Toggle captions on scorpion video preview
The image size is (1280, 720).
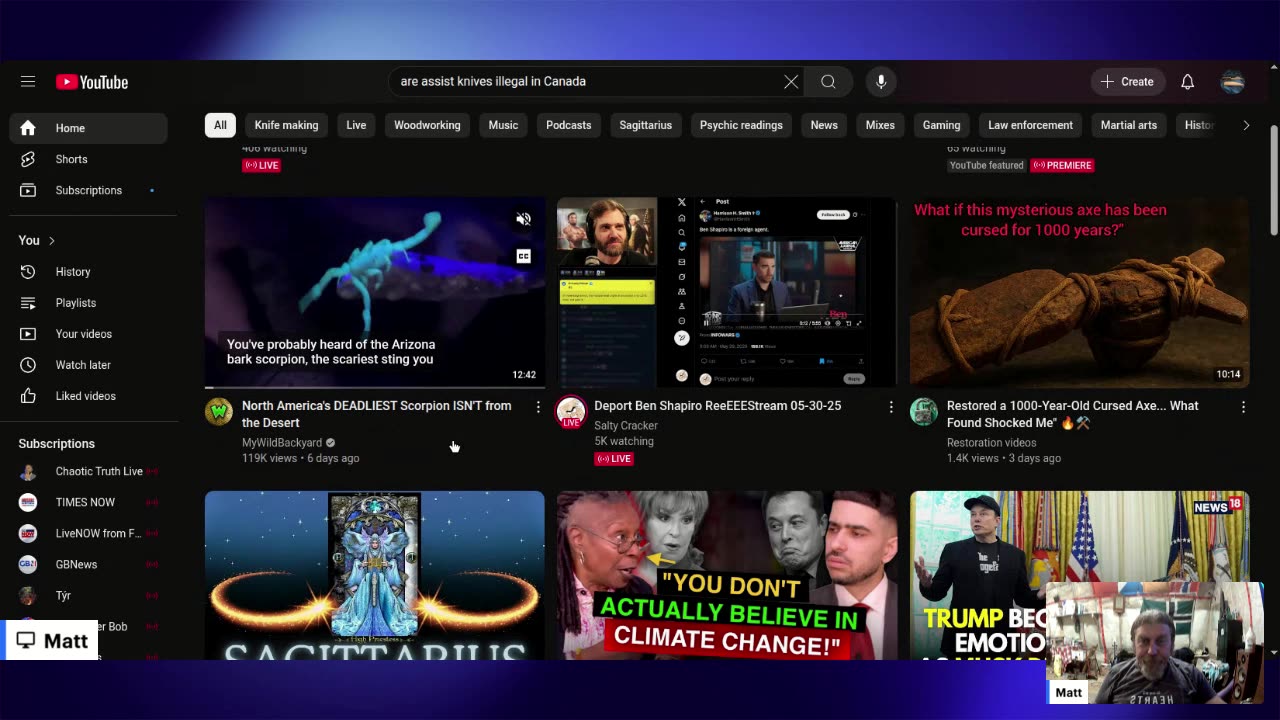click(x=523, y=257)
